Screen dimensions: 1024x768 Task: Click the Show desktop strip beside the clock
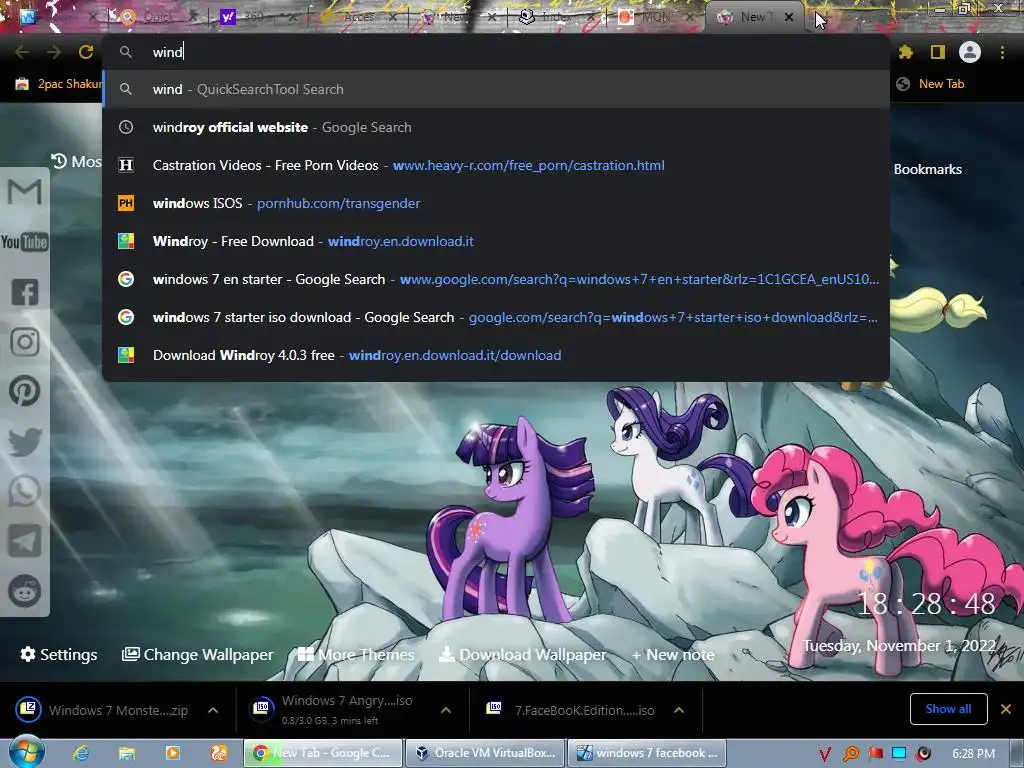coord(1018,753)
